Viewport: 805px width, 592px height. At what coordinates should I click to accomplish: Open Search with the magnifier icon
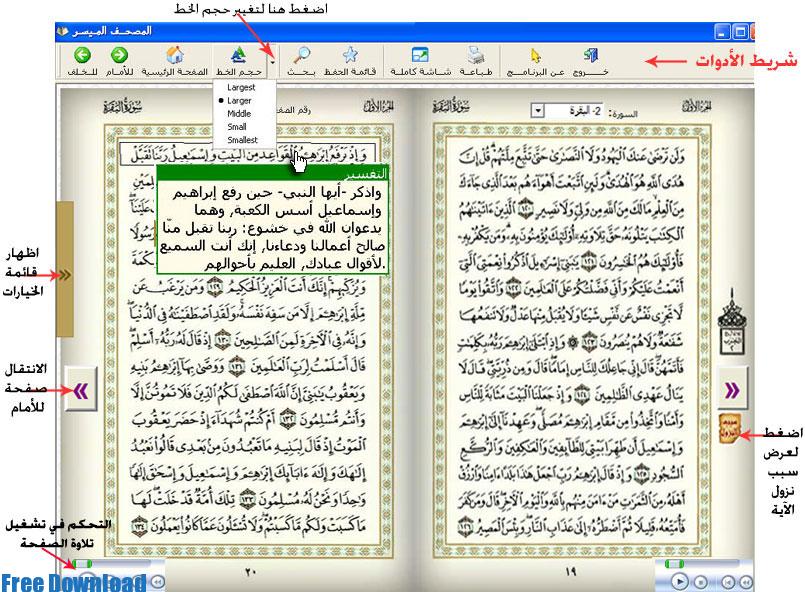point(301,55)
